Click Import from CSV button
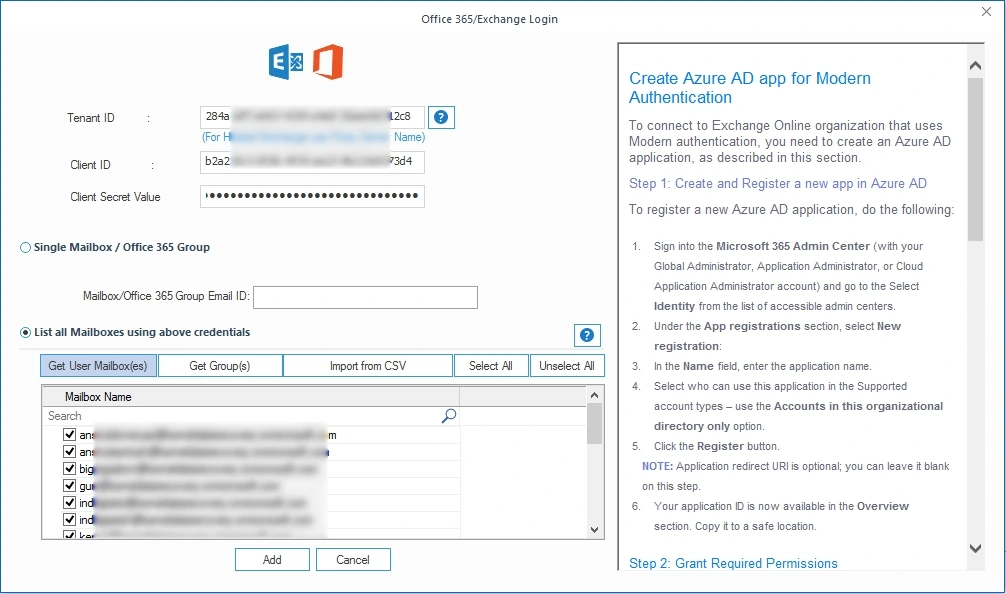 (368, 366)
